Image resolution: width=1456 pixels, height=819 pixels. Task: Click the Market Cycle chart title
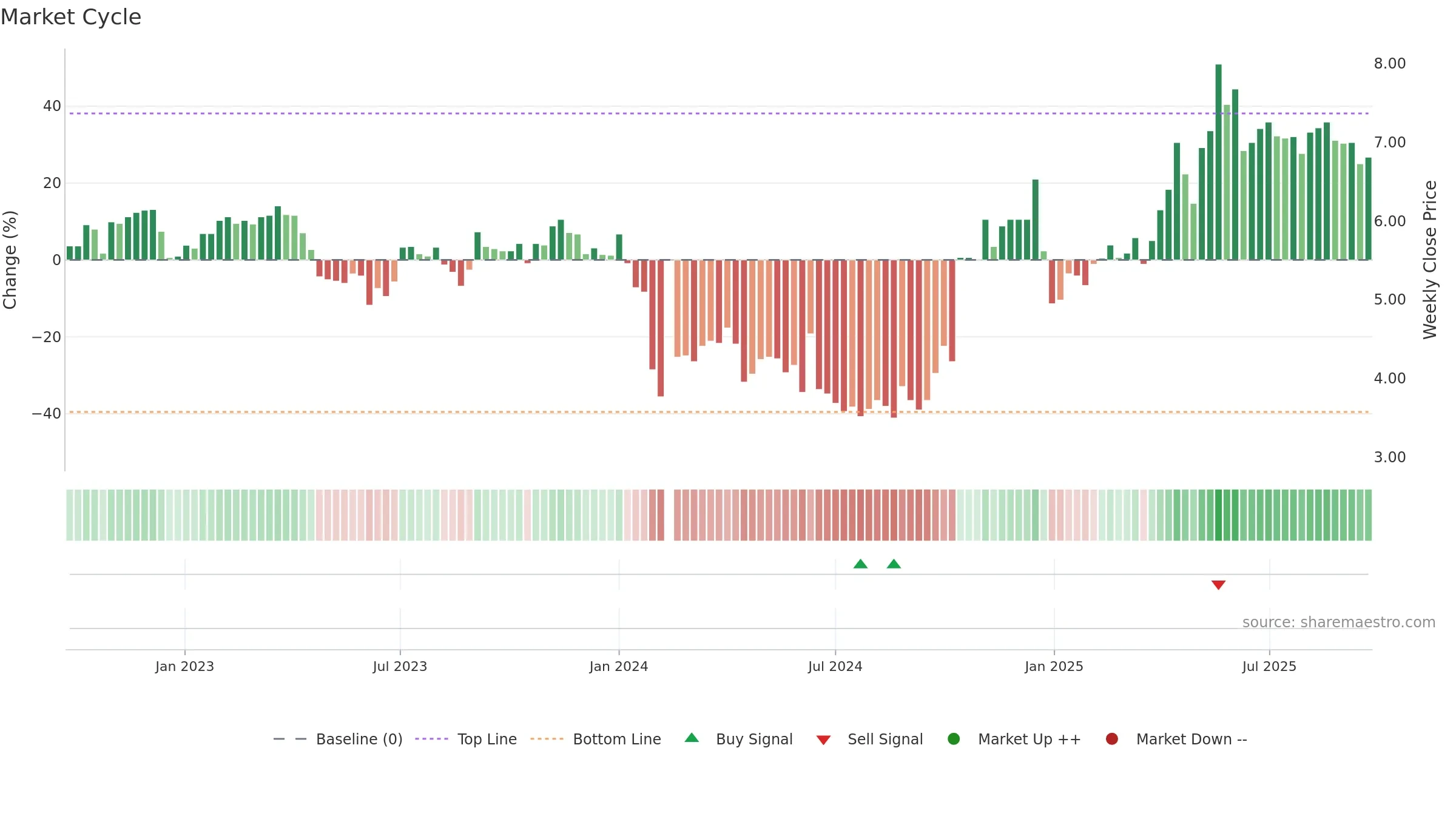(71, 17)
